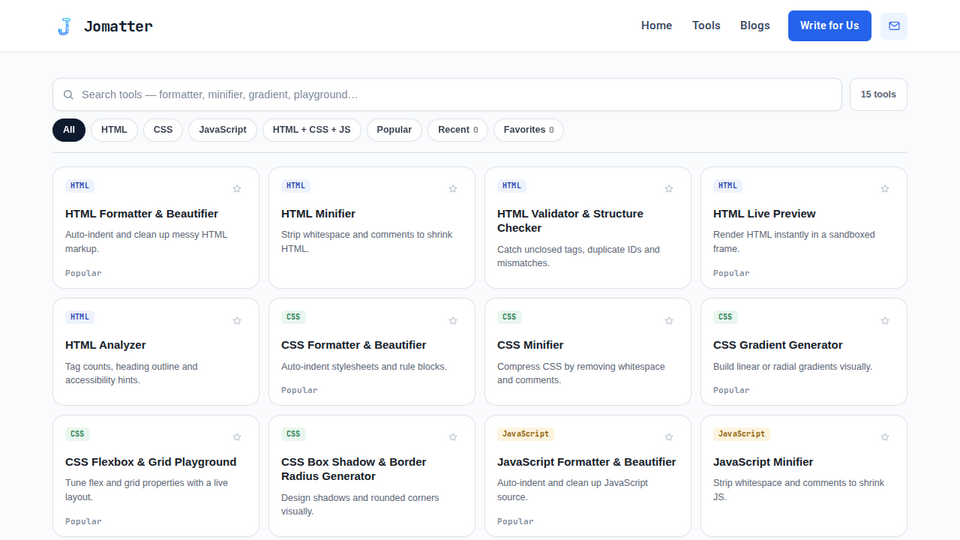Click the 15 tools counter
Image resolution: width=960 pixels, height=540 pixels.
(x=878, y=95)
